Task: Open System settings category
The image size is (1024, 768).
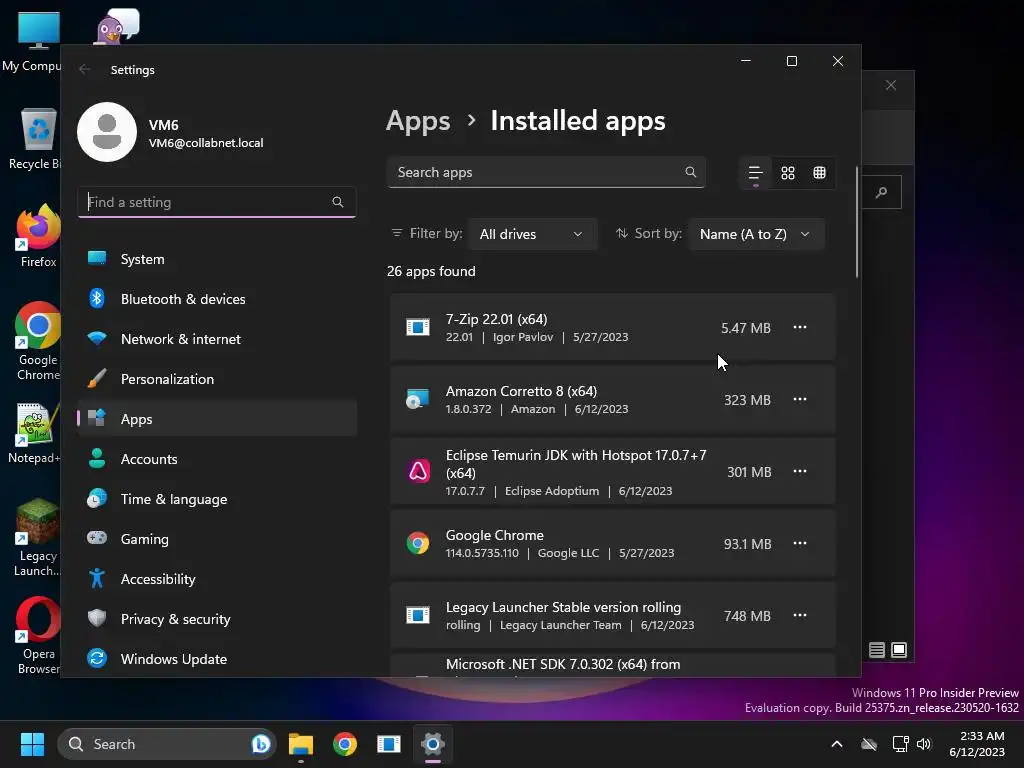Action: pos(217,259)
